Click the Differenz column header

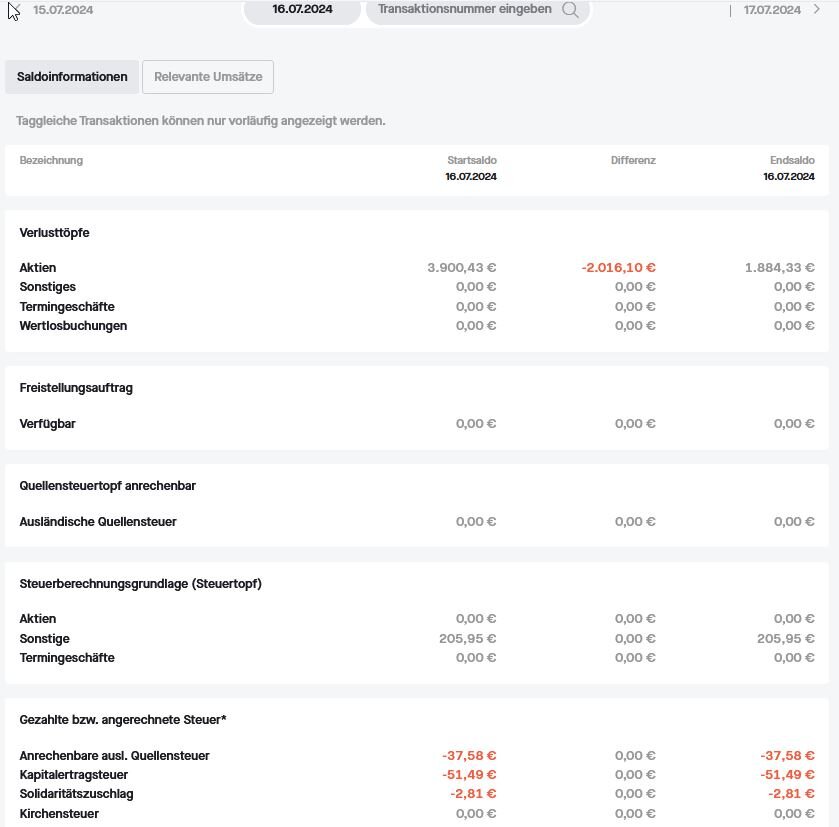coord(633,160)
